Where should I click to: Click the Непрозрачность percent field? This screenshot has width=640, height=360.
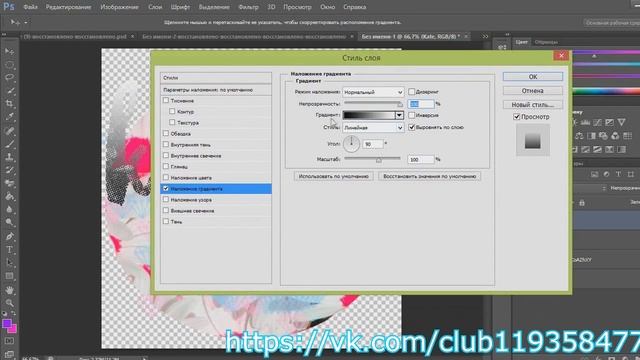421,104
